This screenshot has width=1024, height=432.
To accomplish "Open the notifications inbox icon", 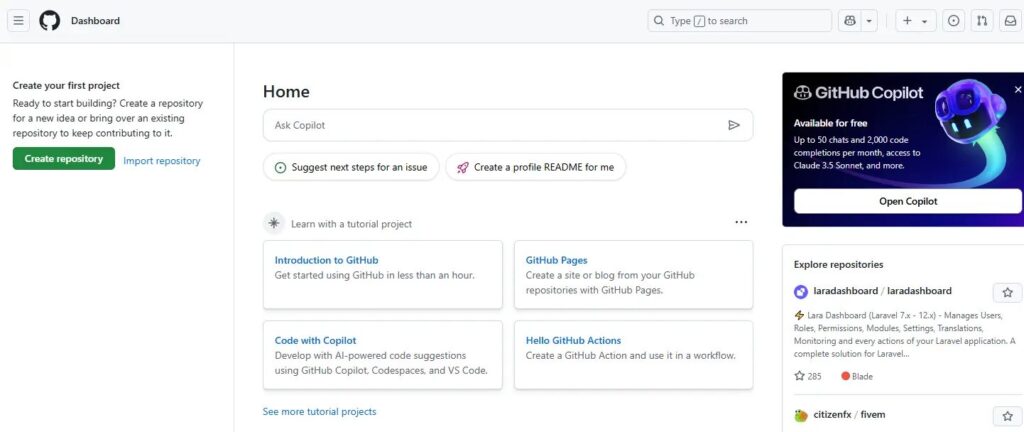I will coord(1010,21).
